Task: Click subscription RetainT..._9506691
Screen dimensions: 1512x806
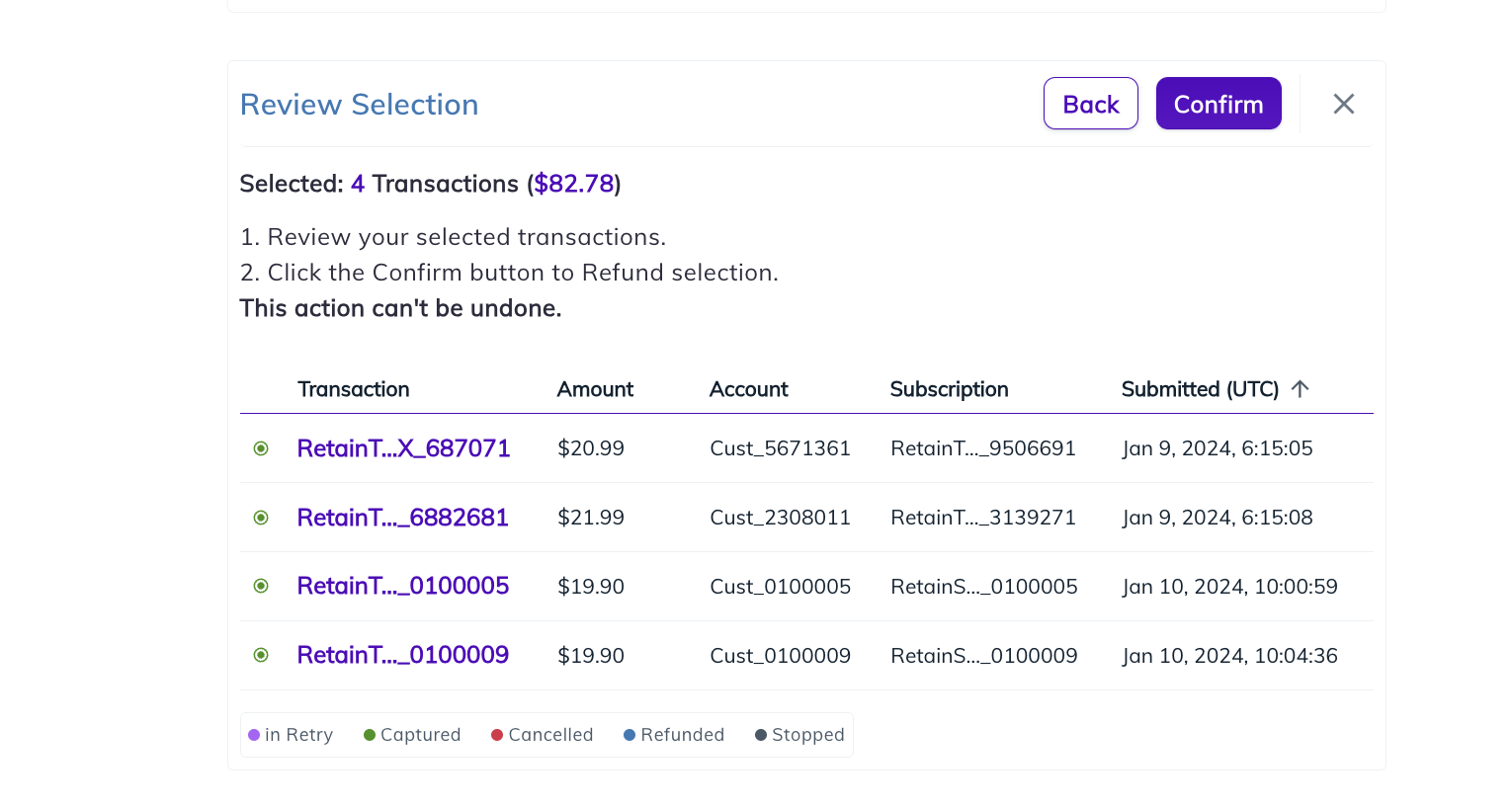Action: click(x=983, y=448)
